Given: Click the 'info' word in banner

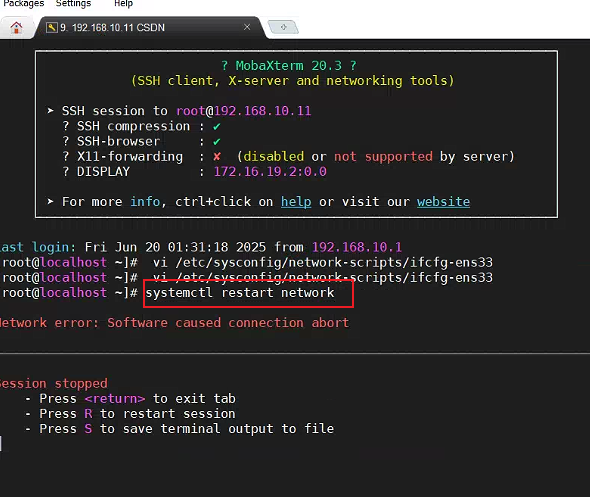Looking at the screenshot, I should 145,202.
